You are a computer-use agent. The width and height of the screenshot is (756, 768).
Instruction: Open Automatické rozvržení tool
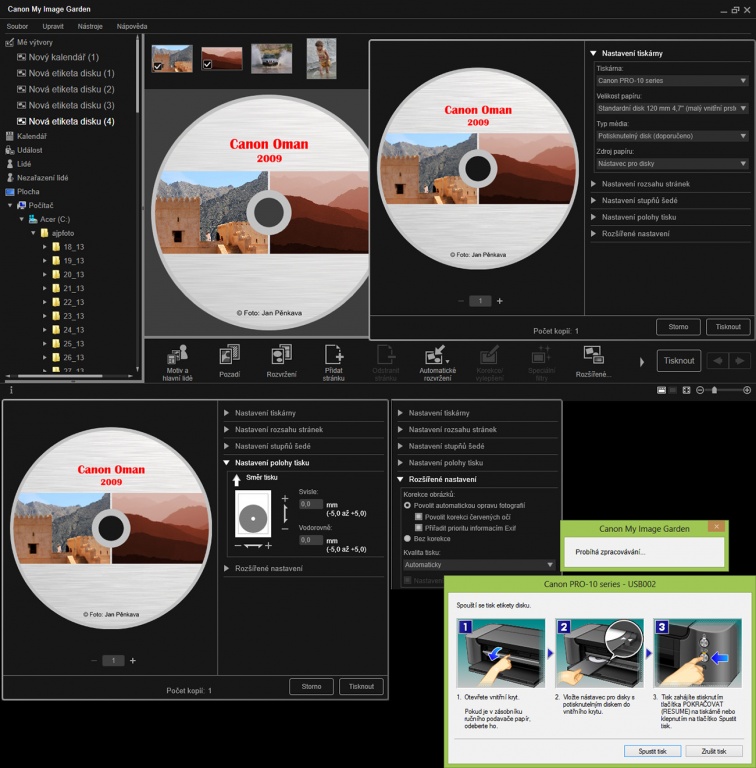coord(438,362)
